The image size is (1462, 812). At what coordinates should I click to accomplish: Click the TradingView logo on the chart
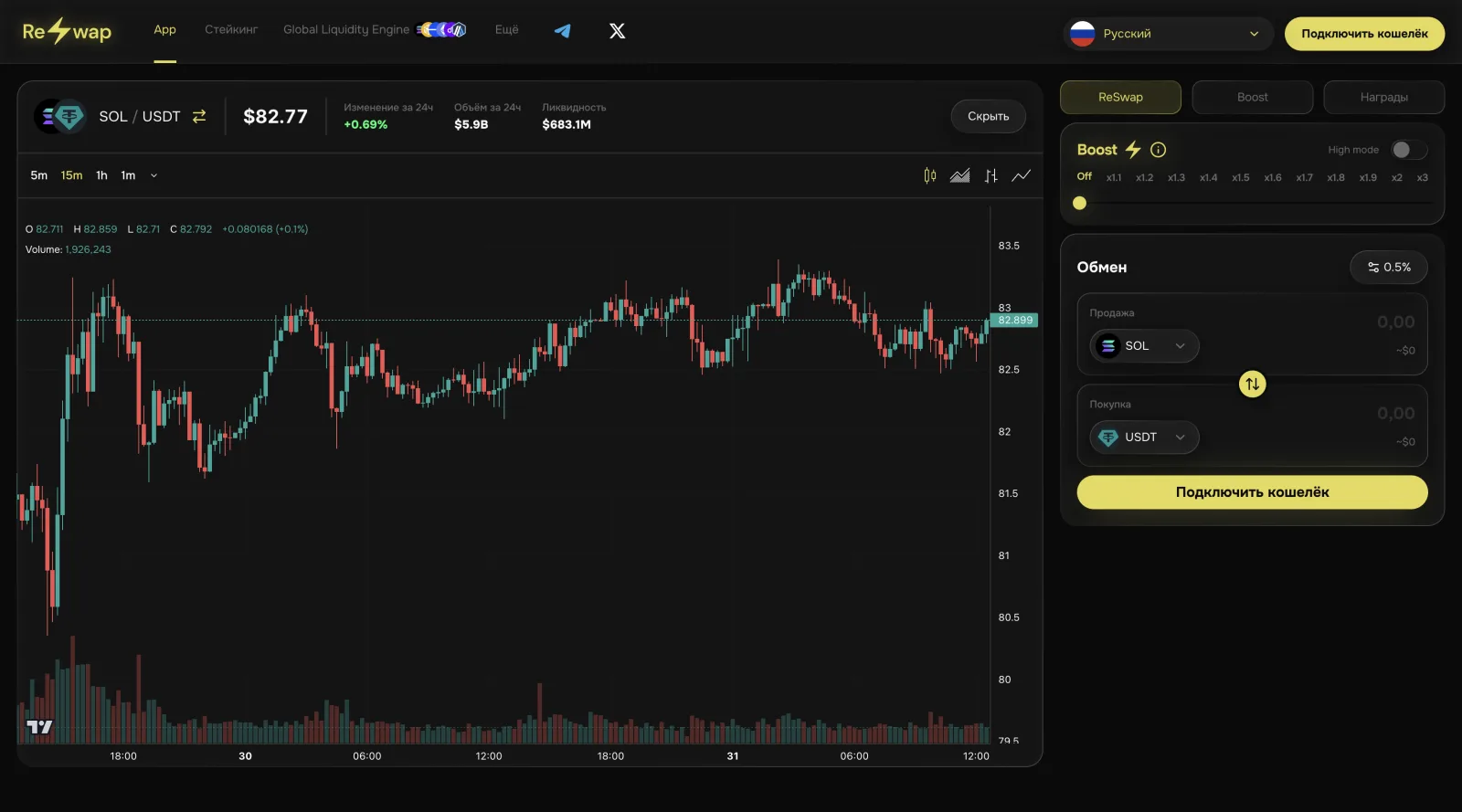pyautogui.click(x=39, y=727)
